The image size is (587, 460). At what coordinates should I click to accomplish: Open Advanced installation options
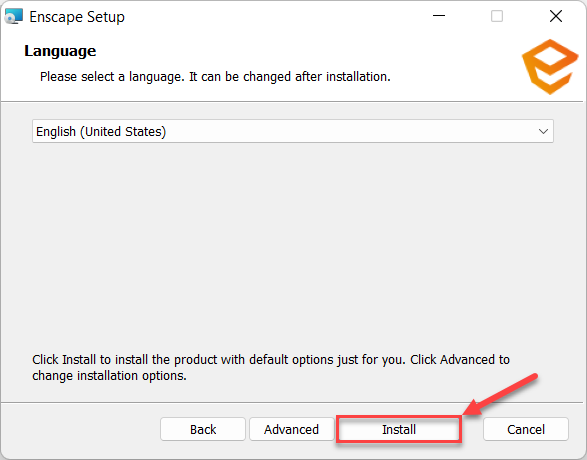[x=292, y=429]
